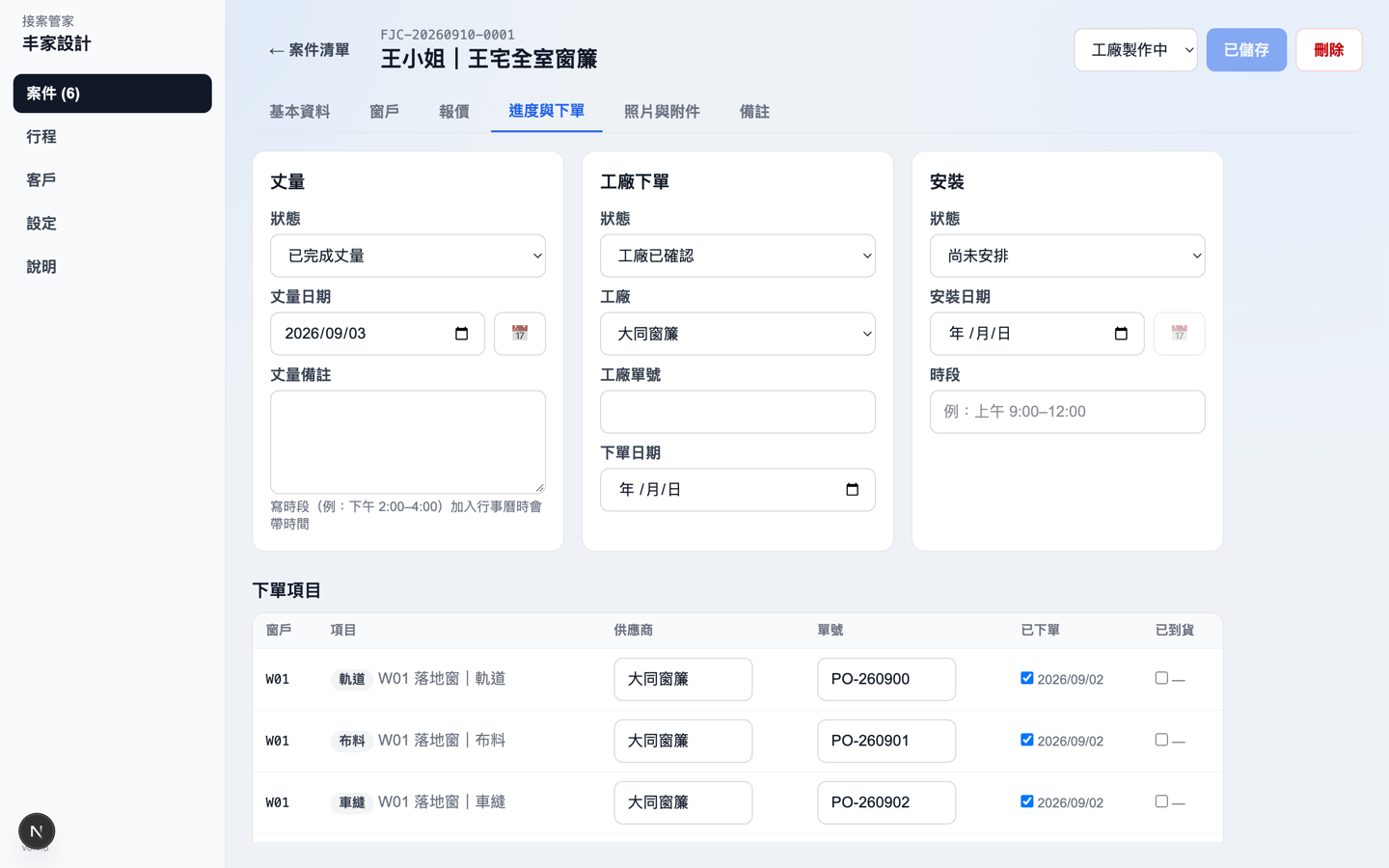Click 單號 column header
The height and width of the screenshot is (868, 1389).
831,630
